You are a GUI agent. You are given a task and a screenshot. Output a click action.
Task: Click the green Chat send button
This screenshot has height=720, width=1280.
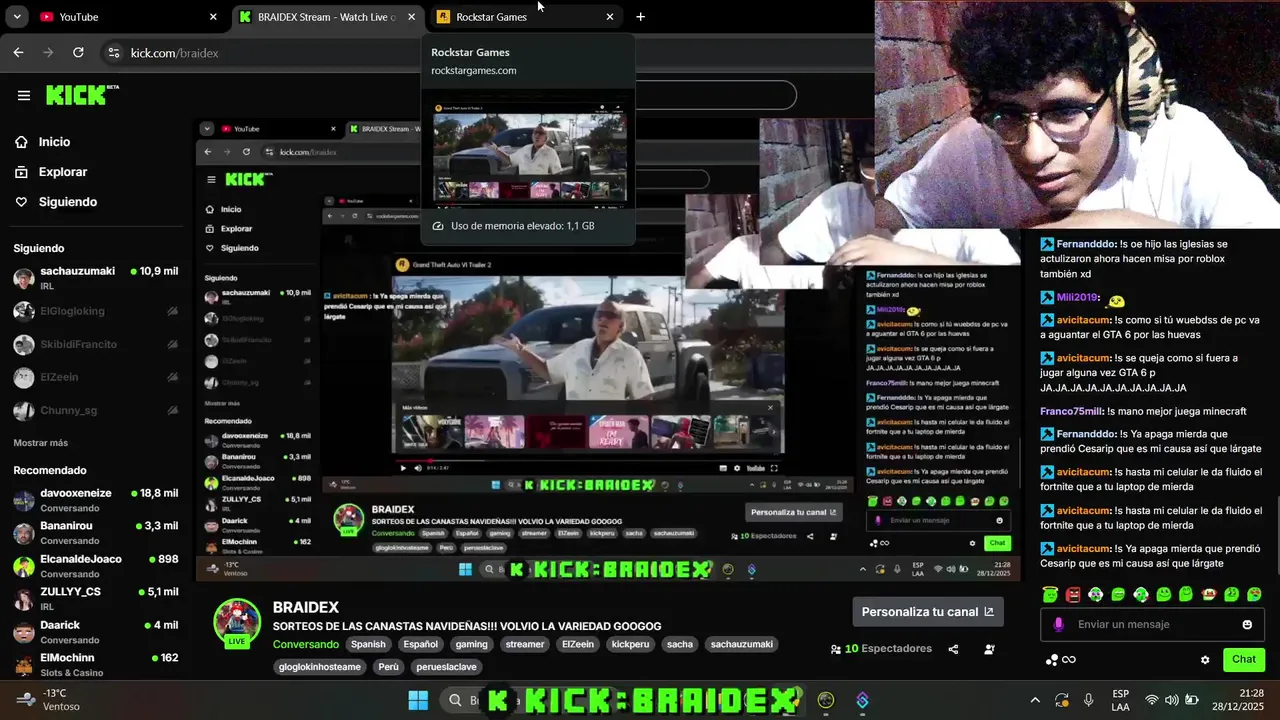click(x=1244, y=660)
